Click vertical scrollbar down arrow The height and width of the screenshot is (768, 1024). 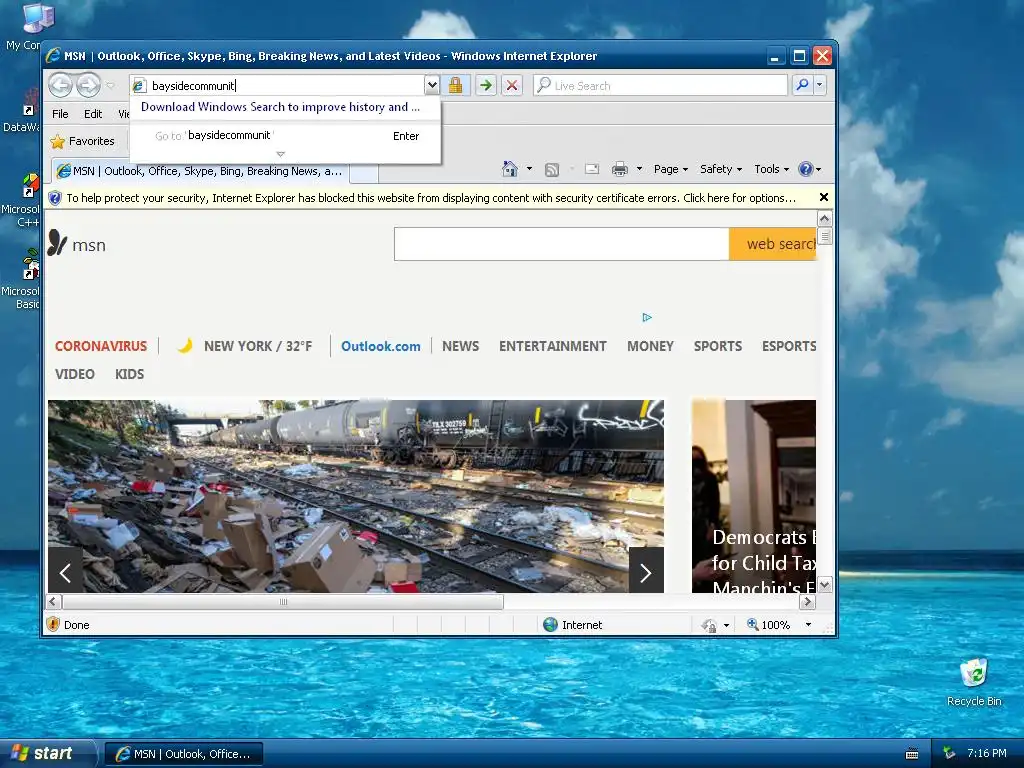825,585
